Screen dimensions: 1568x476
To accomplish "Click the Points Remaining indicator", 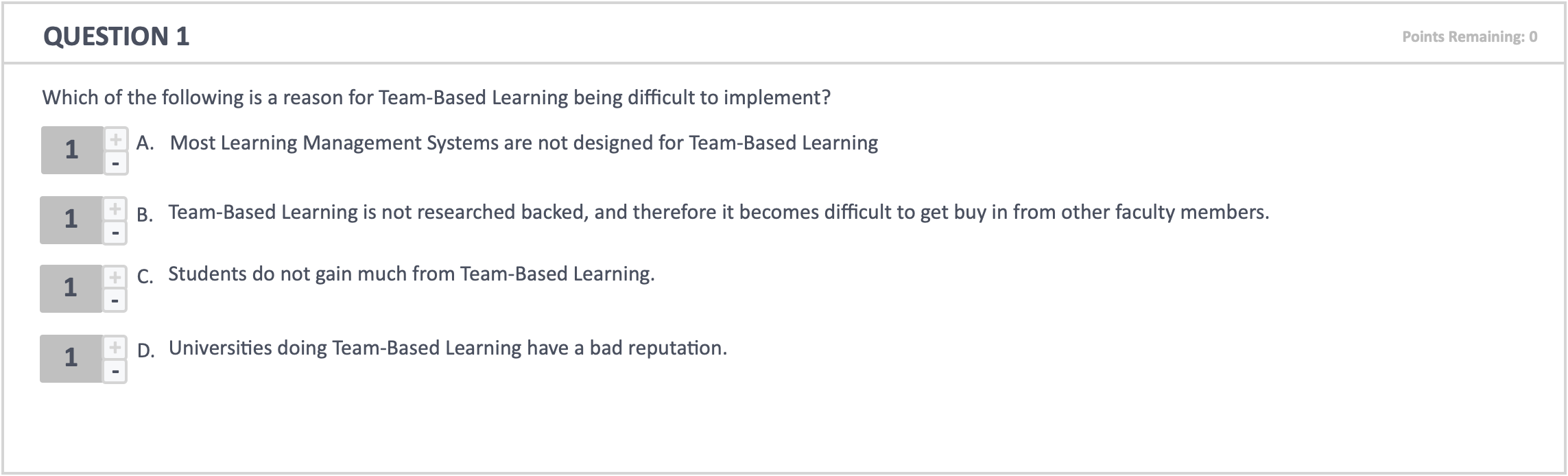I will click(1469, 37).
